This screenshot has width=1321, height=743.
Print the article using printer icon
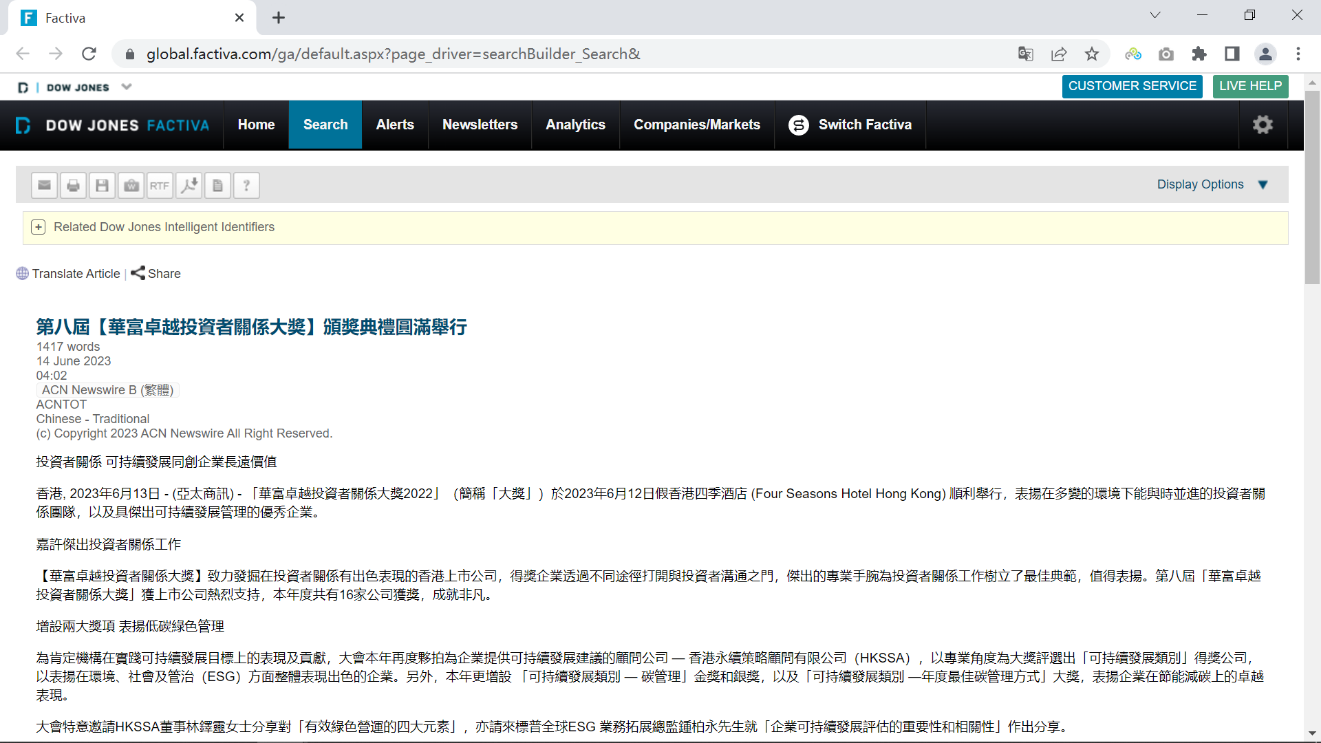point(73,185)
